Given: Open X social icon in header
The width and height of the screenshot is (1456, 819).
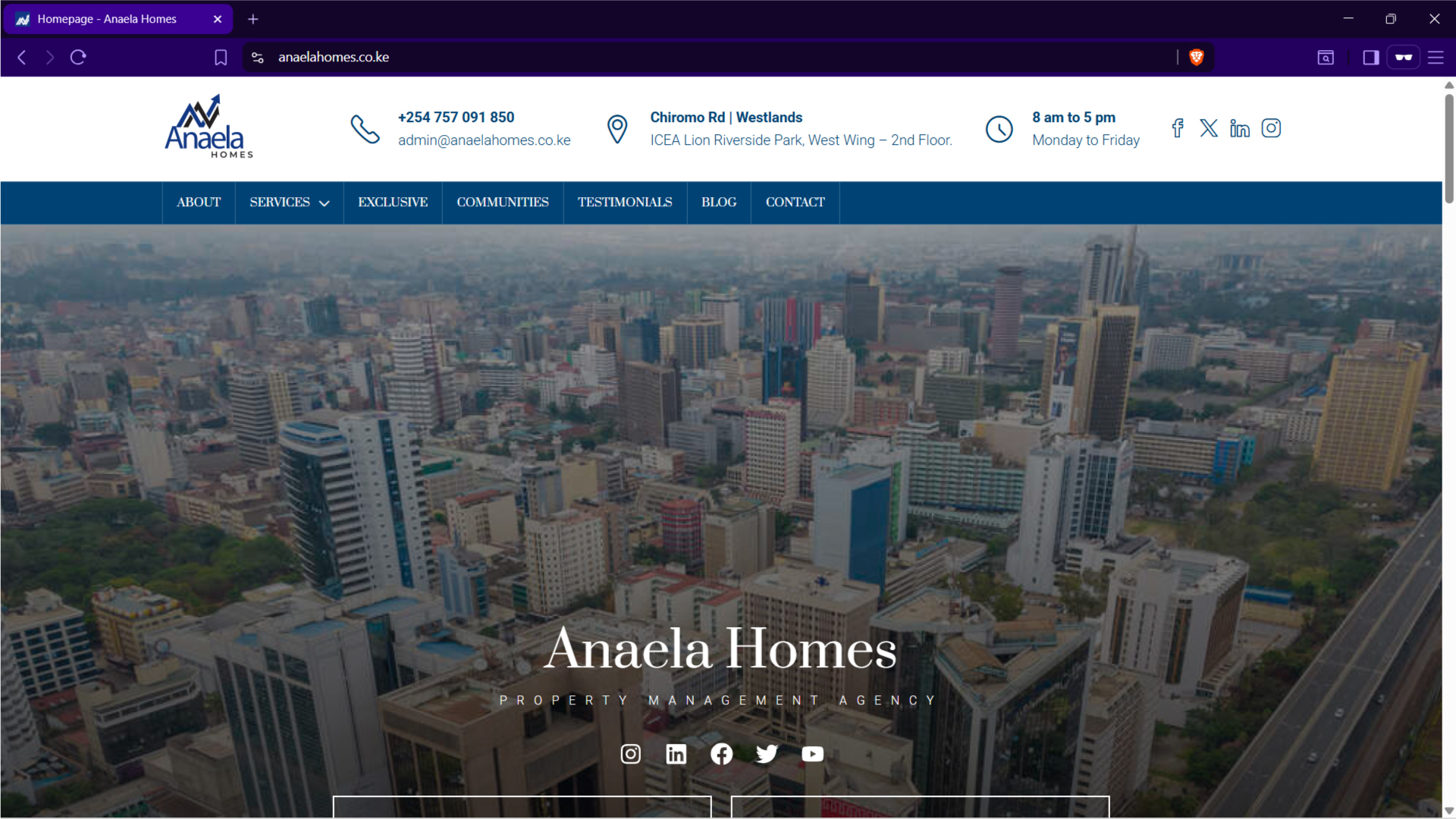Looking at the screenshot, I should 1209,128.
